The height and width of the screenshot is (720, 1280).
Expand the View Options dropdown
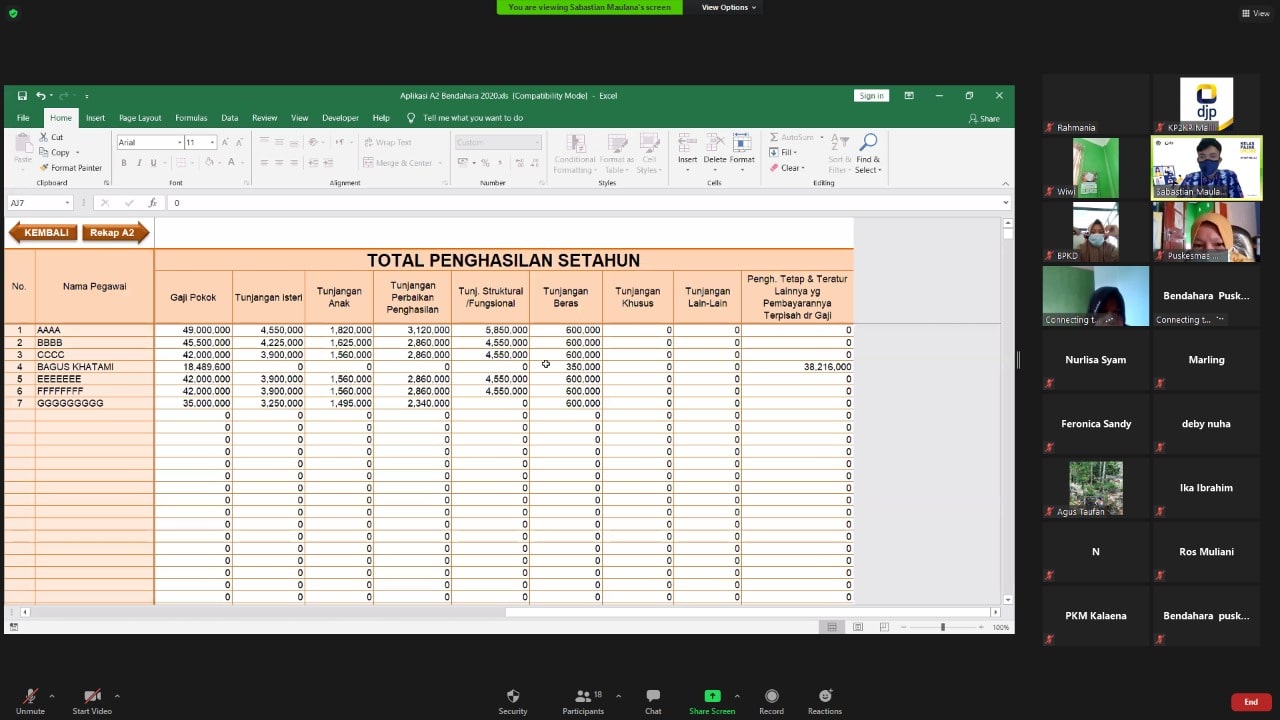[728, 7]
